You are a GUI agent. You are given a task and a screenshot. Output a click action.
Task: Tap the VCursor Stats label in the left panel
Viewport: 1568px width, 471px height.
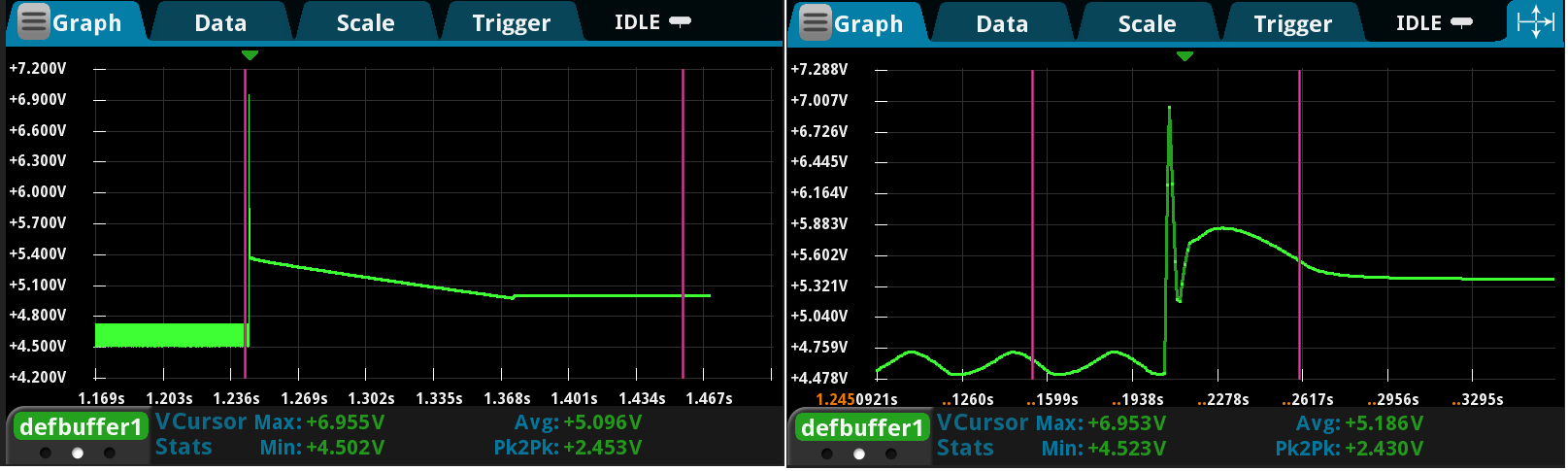tap(200, 434)
